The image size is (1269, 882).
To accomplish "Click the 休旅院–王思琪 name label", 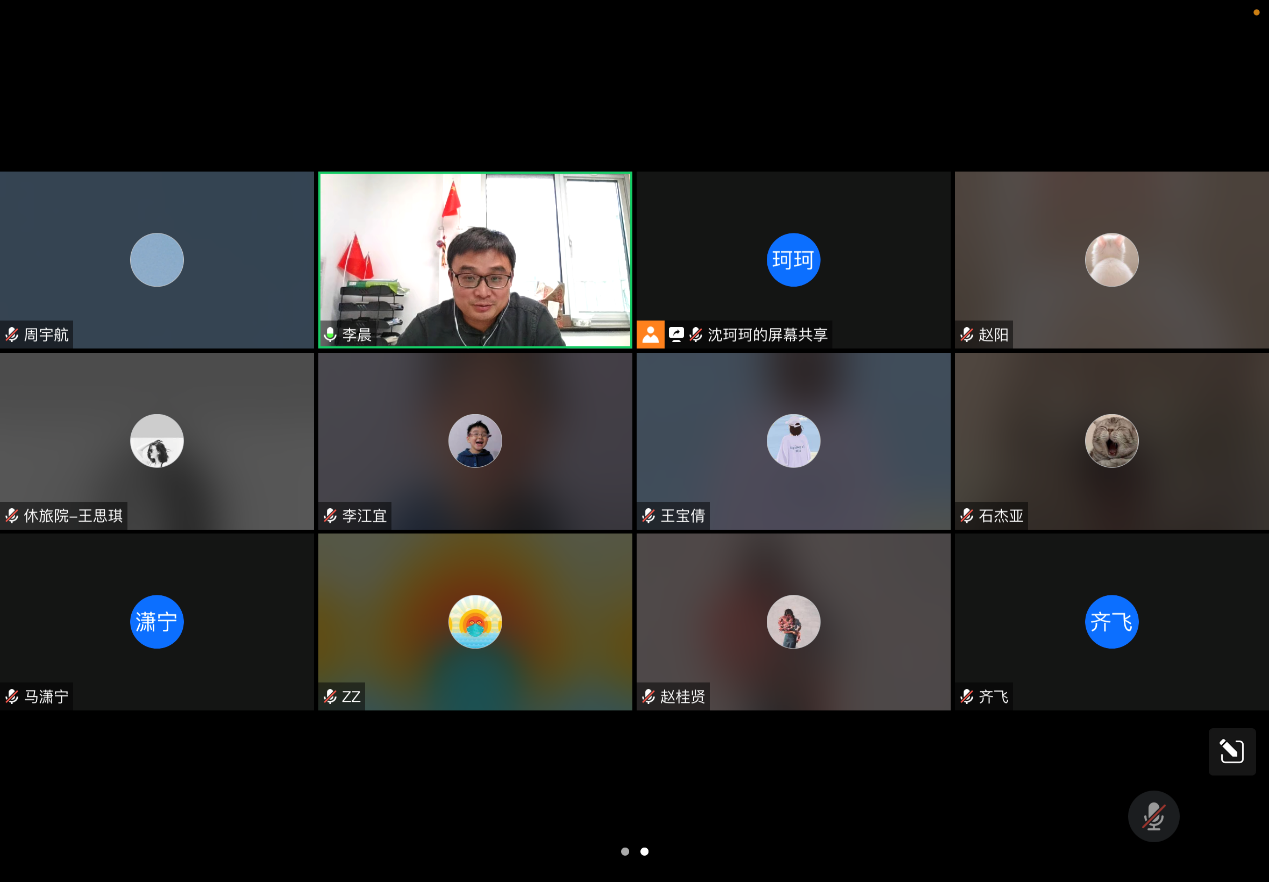I will (x=73, y=516).
